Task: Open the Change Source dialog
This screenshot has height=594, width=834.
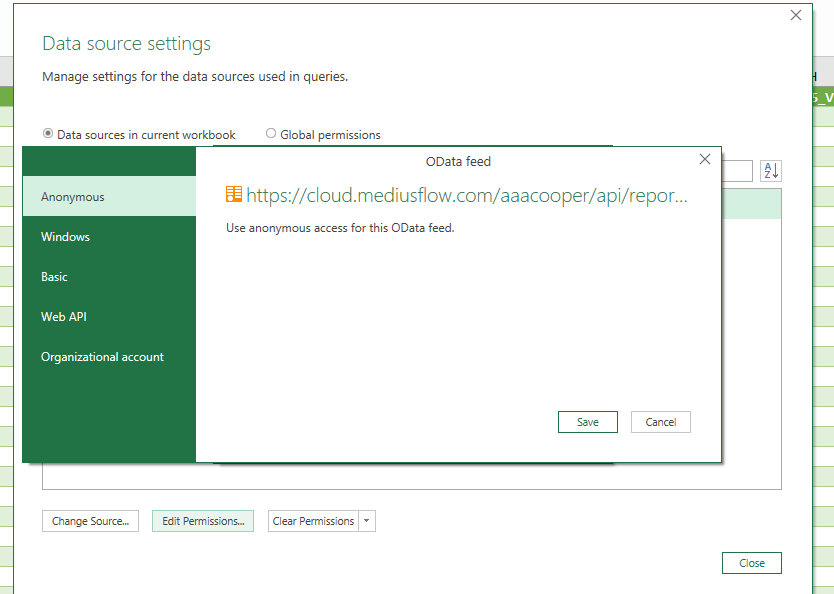Action: coord(90,521)
